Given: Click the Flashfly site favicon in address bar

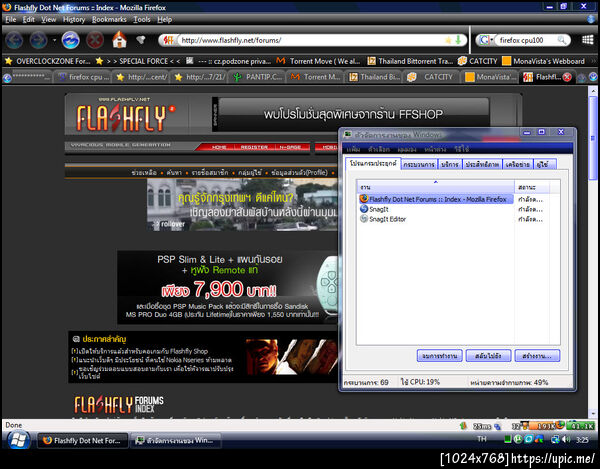Looking at the screenshot, I should click(x=168, y=40).
